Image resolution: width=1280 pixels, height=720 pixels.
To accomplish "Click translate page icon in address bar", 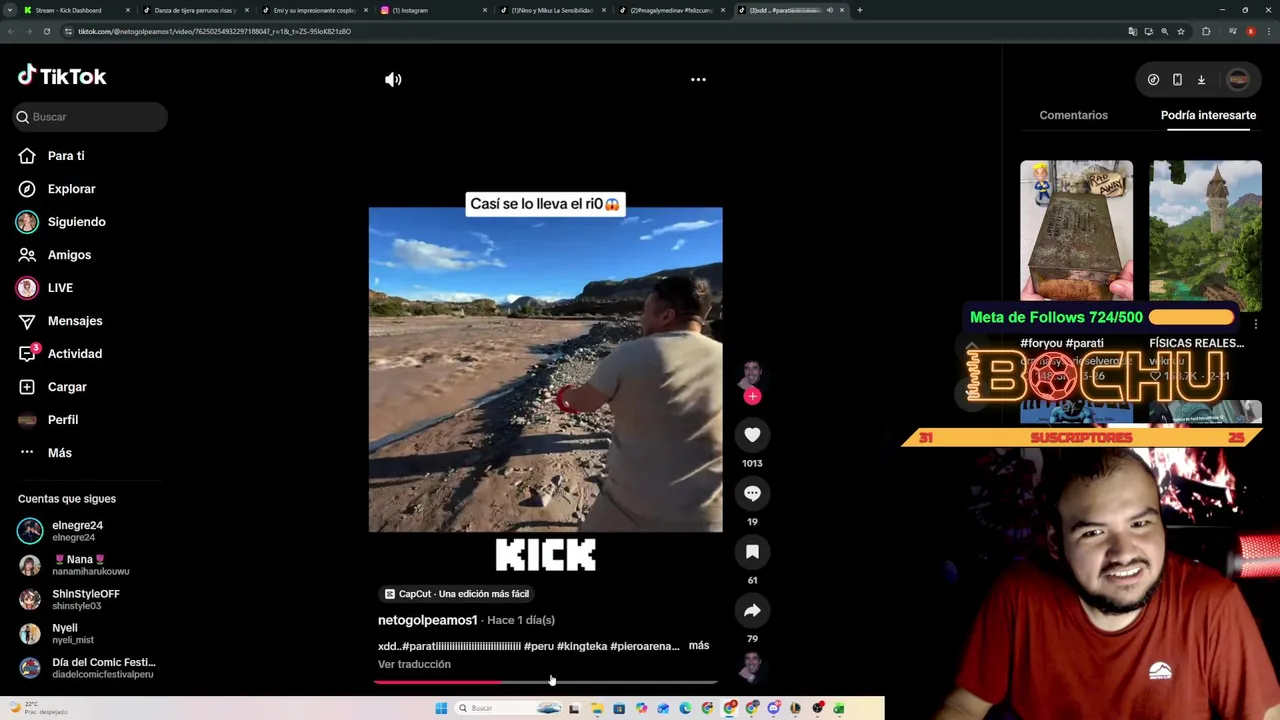I will (1133, 32).
